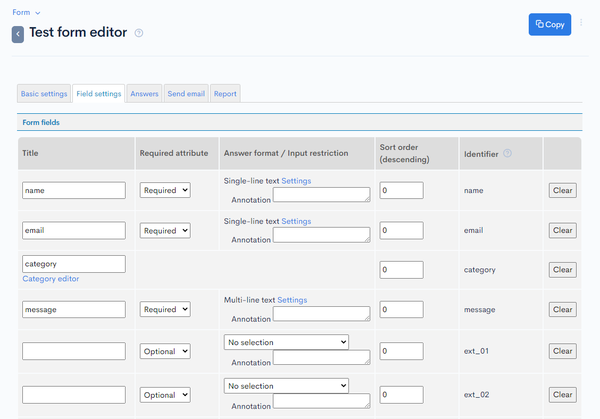Open Optional dropdown in ext_02 row
The image size is (600, 419).
click(165, 395)
